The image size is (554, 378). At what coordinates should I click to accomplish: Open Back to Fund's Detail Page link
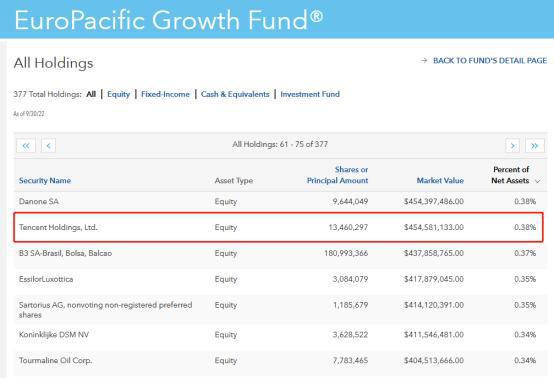490,60
